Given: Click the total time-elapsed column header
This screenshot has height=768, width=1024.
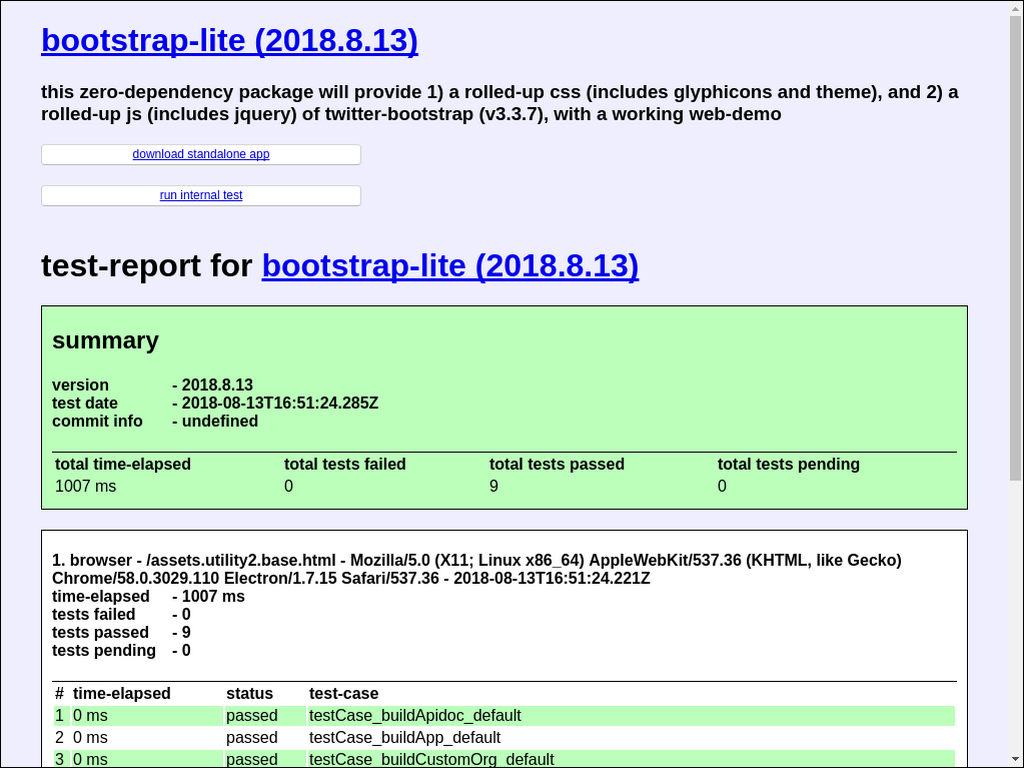Looking at the screenshot, I should (x=123, y=464).
